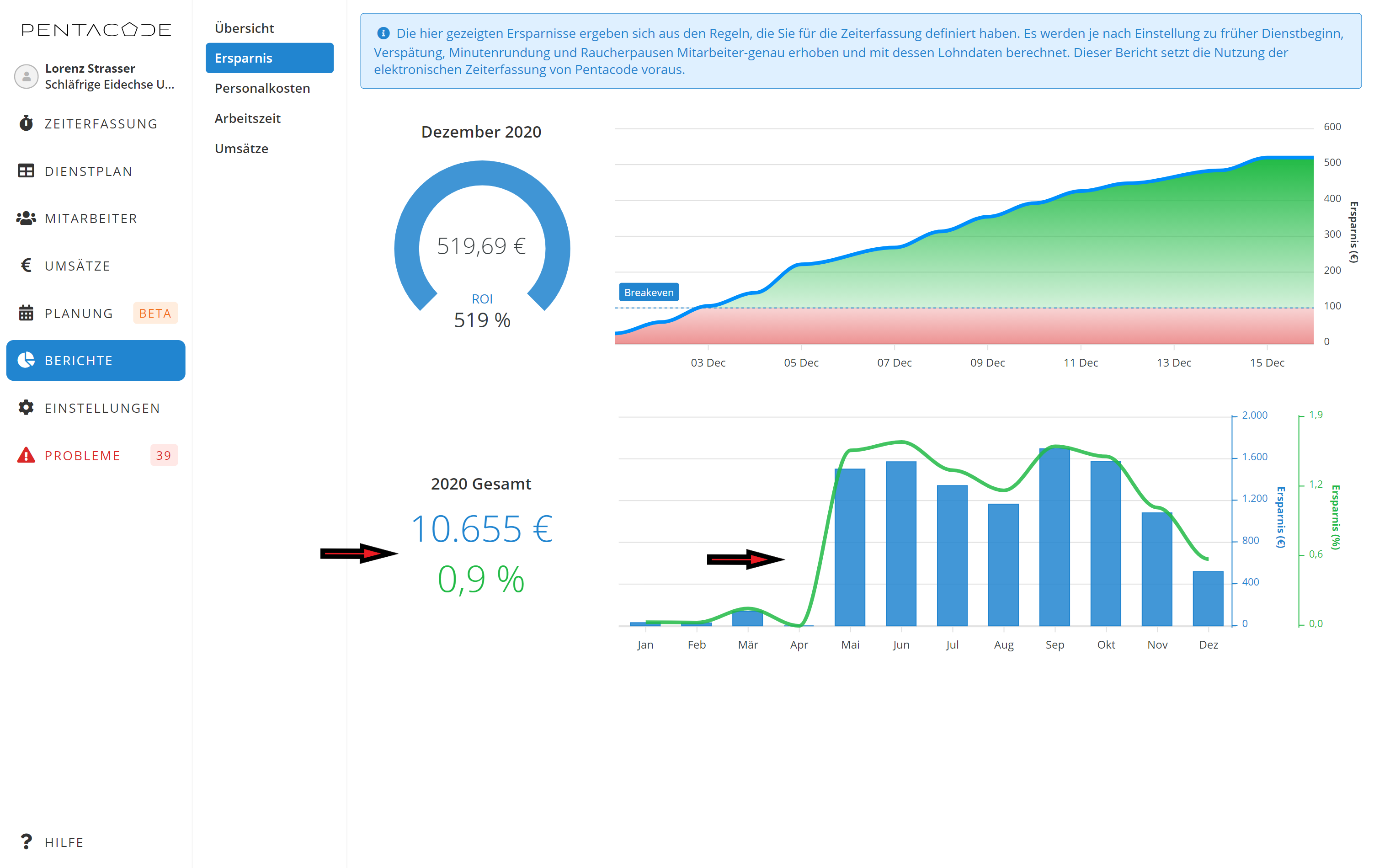Click the Umsätze euro sign icon

26,266
